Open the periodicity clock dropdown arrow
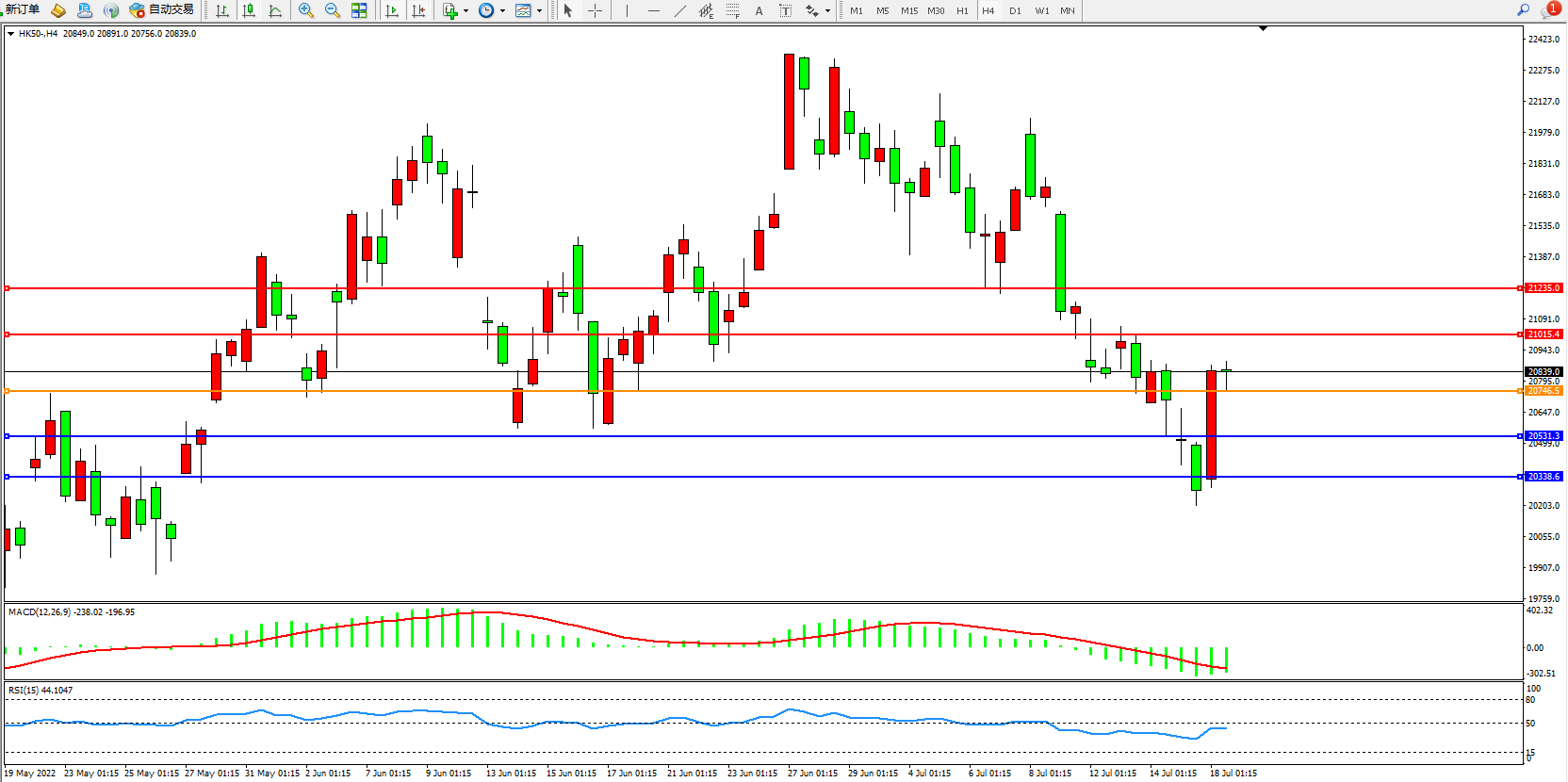This screenshot has height=782, width=1568. (502, 11)
